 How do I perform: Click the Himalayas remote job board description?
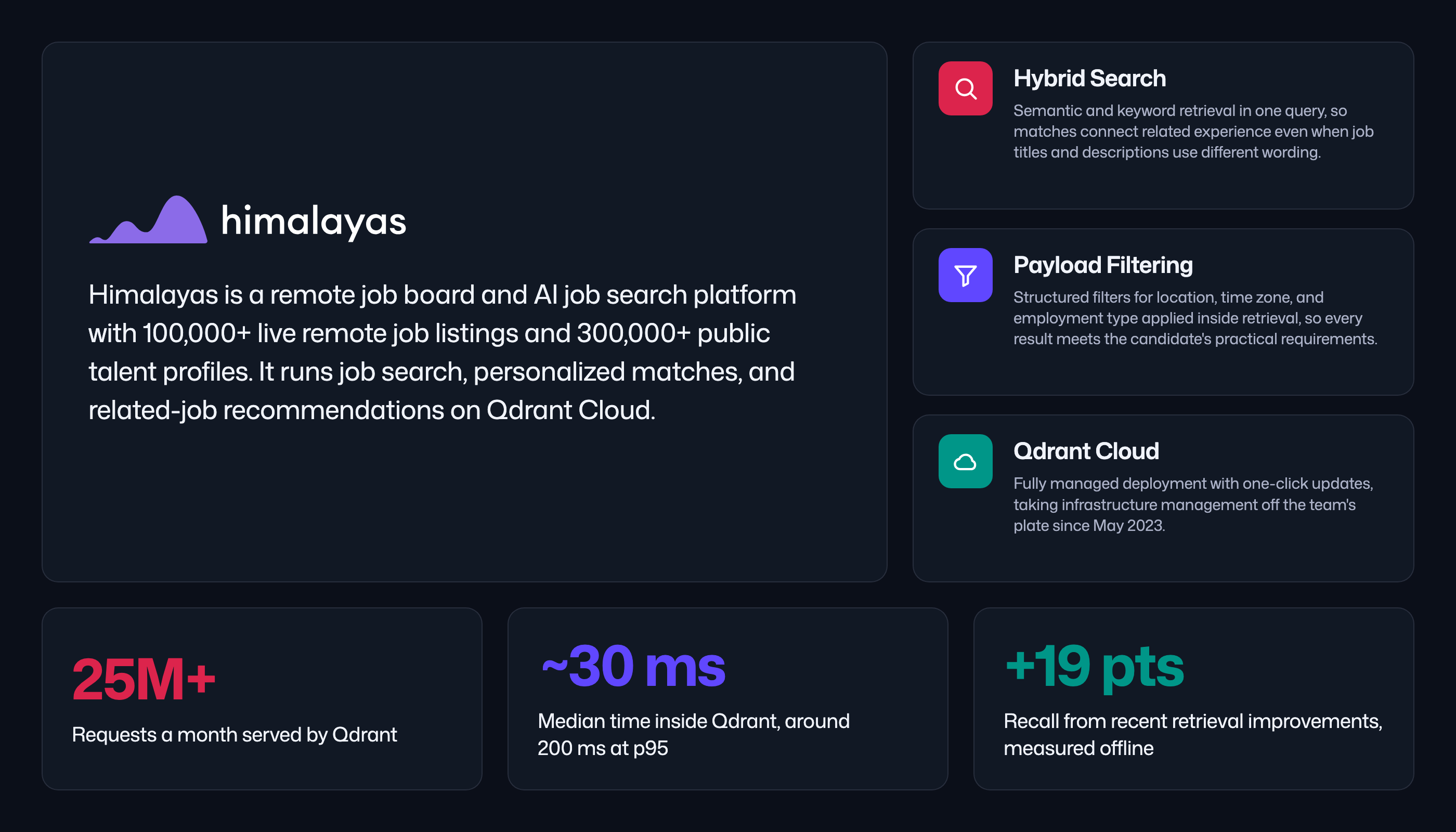coord(443,352)
